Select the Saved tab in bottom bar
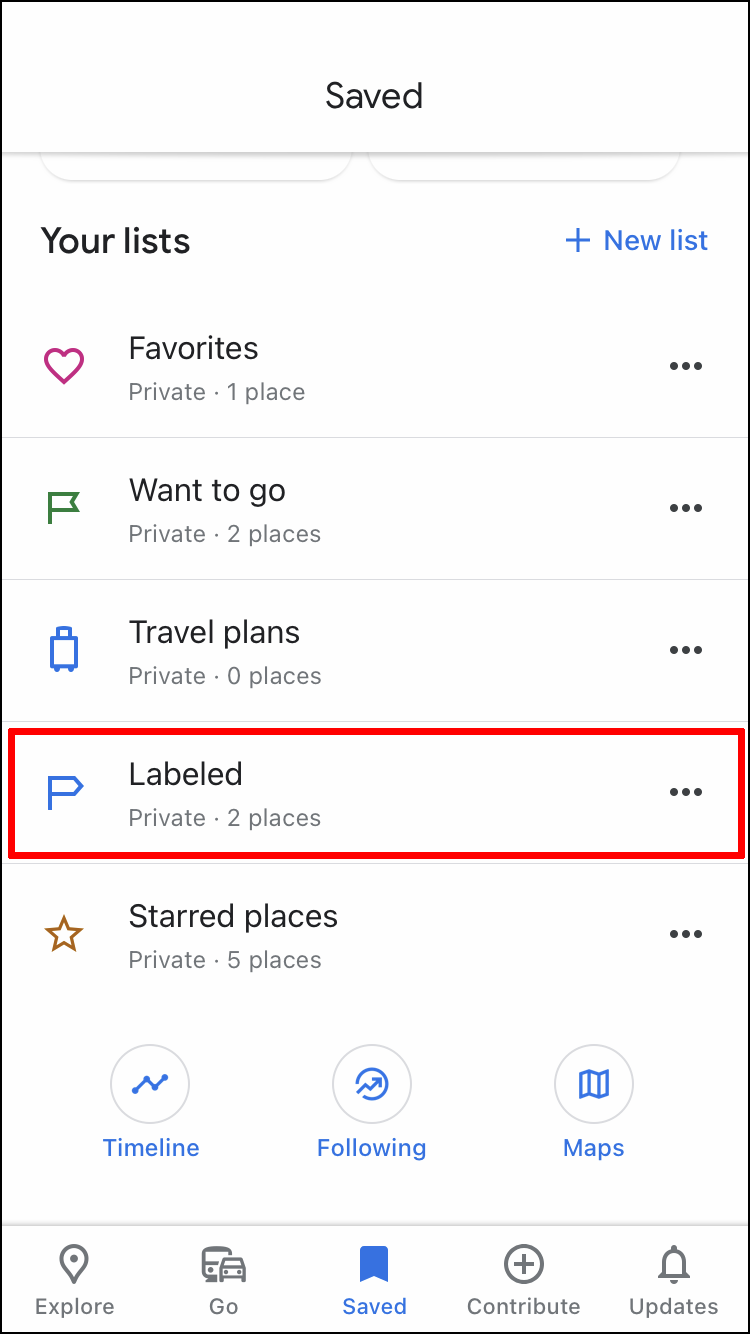 (374, 1280)
